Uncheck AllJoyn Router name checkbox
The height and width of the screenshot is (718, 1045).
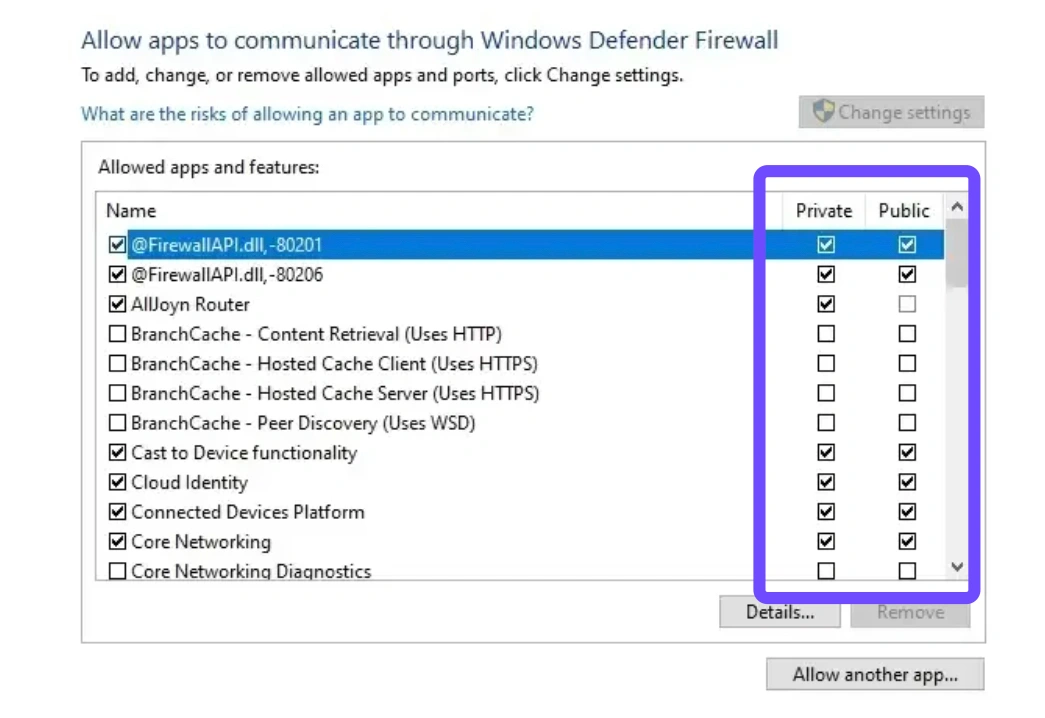click(117, 304)
